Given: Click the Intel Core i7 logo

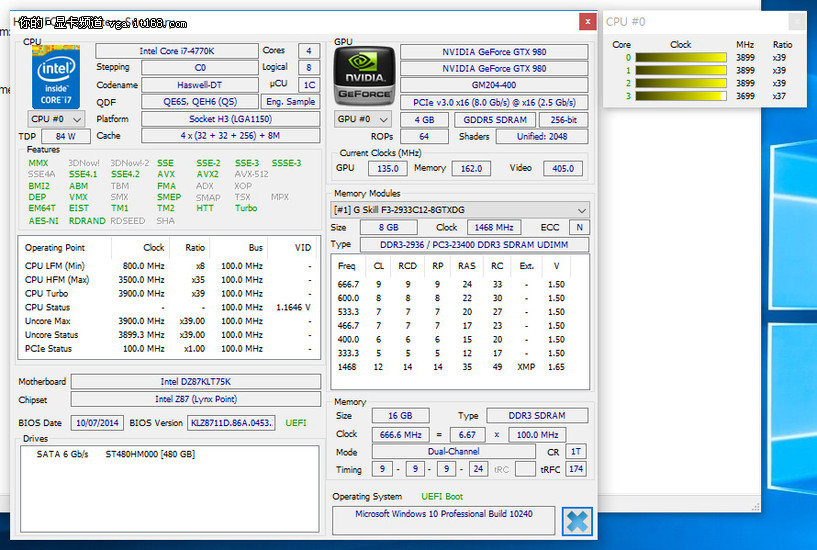Looking at the screenshot, I should click(56, 77).
